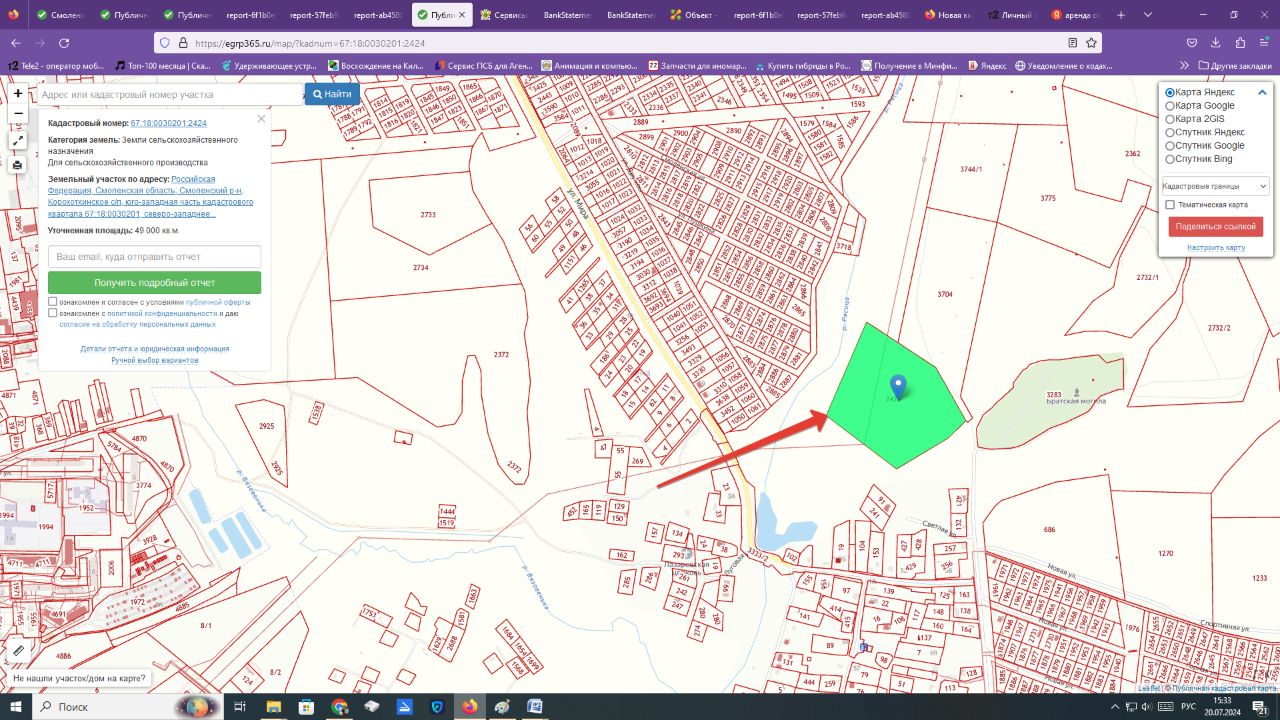Viewport: 1280px width, 720px height.
Task: Open Сервис ПСБ для Аген... bookmark
Action: point(486,66)
